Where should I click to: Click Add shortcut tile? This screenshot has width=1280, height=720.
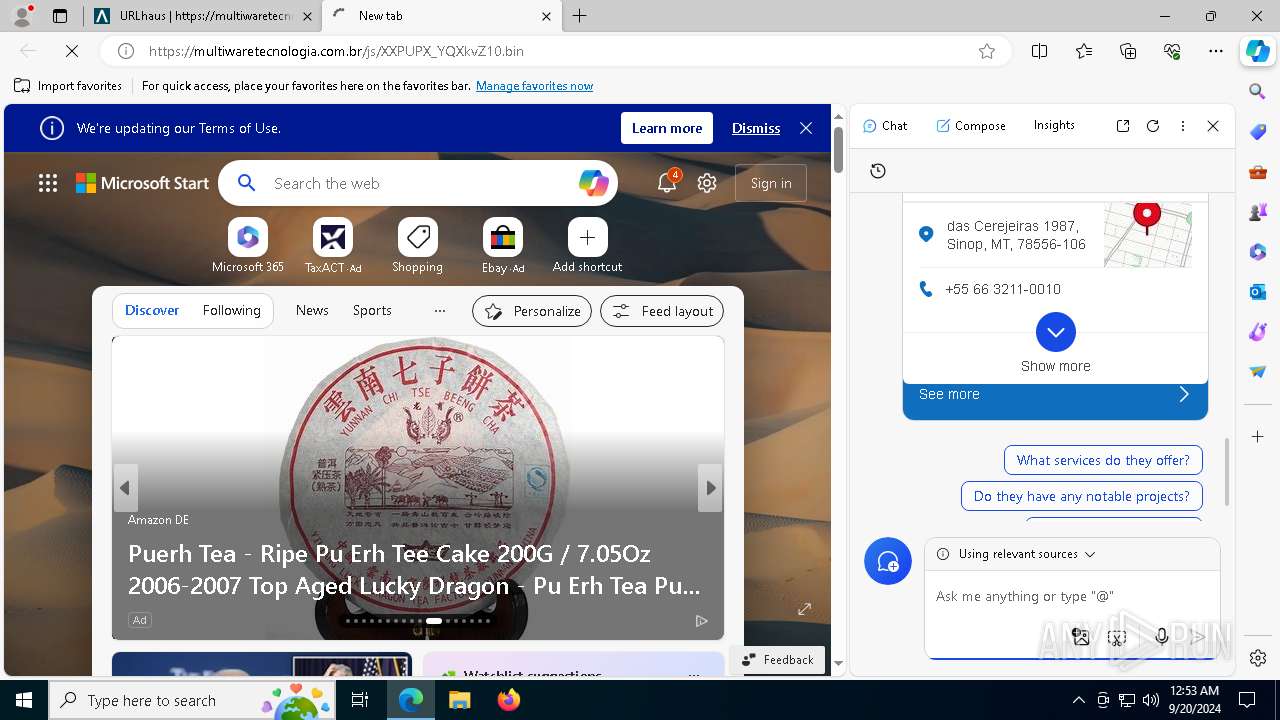coord(587,245)
